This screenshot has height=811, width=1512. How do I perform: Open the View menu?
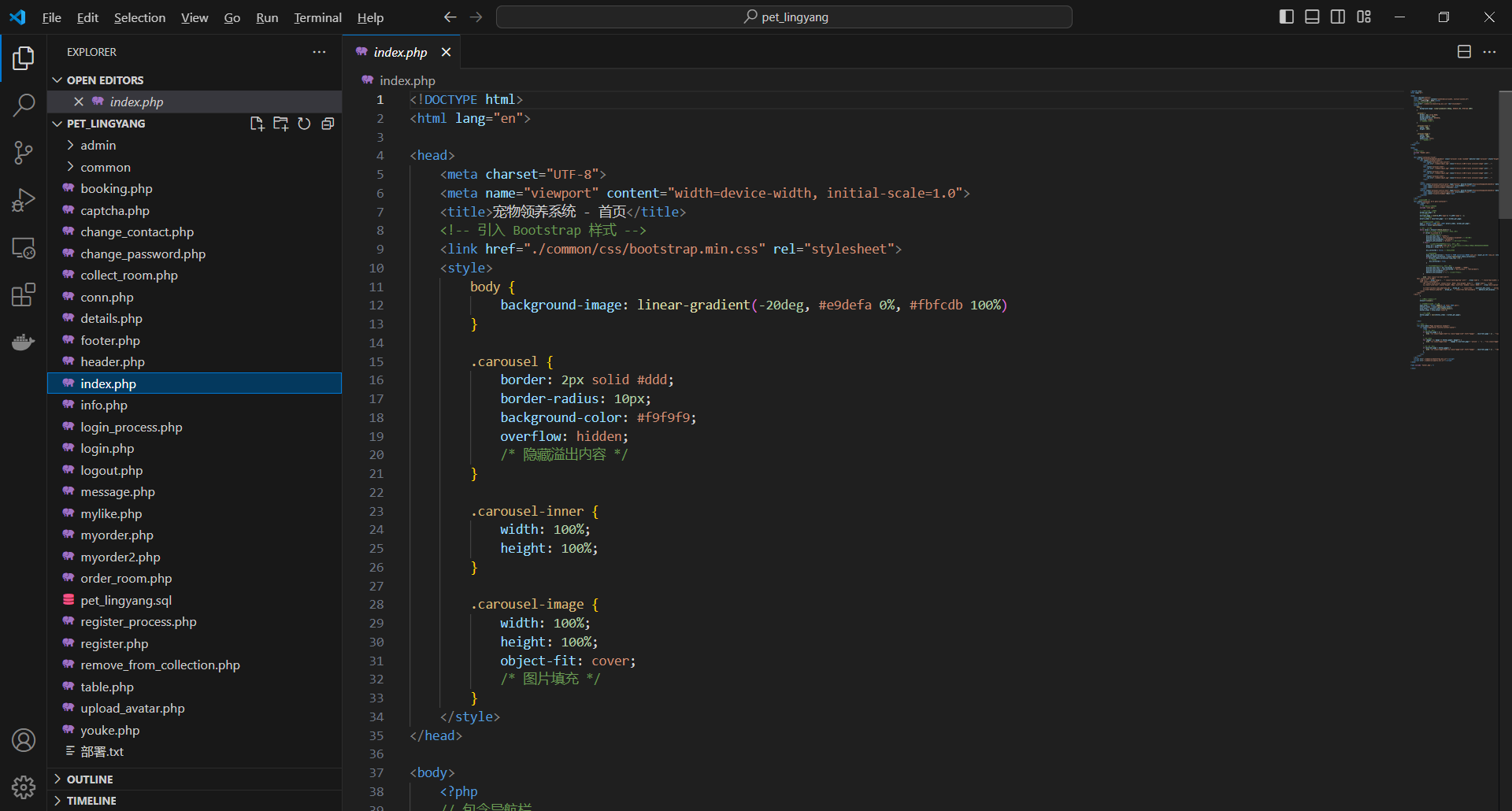pyautogui.click(x=195, y=17)
